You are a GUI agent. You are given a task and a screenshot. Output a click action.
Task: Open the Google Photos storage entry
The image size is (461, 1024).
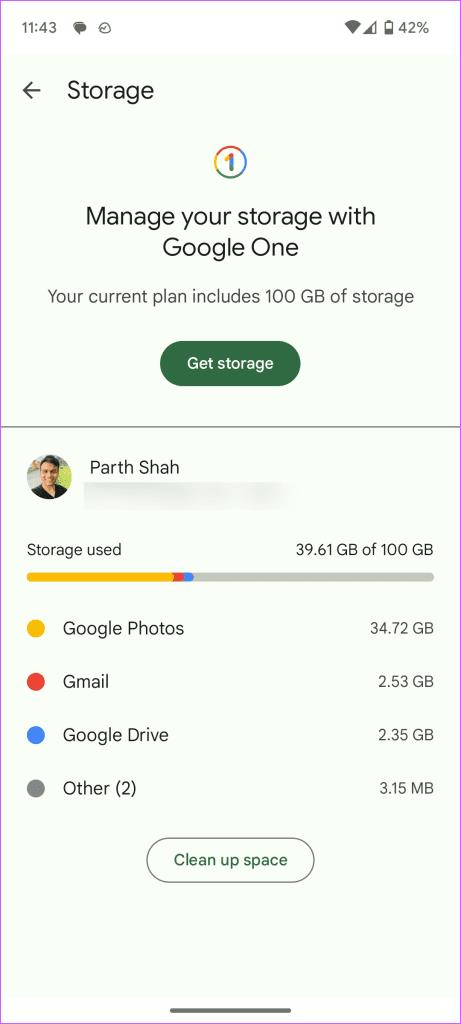tap(230, 628)
